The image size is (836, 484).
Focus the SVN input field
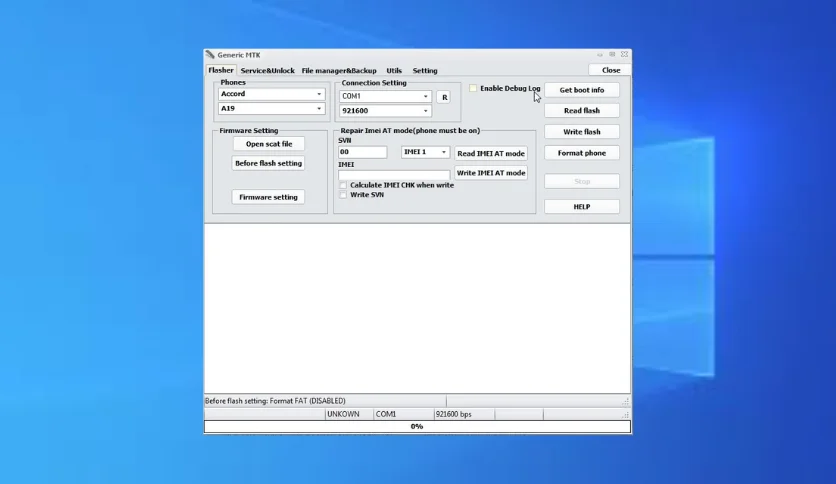click(363, 152)
